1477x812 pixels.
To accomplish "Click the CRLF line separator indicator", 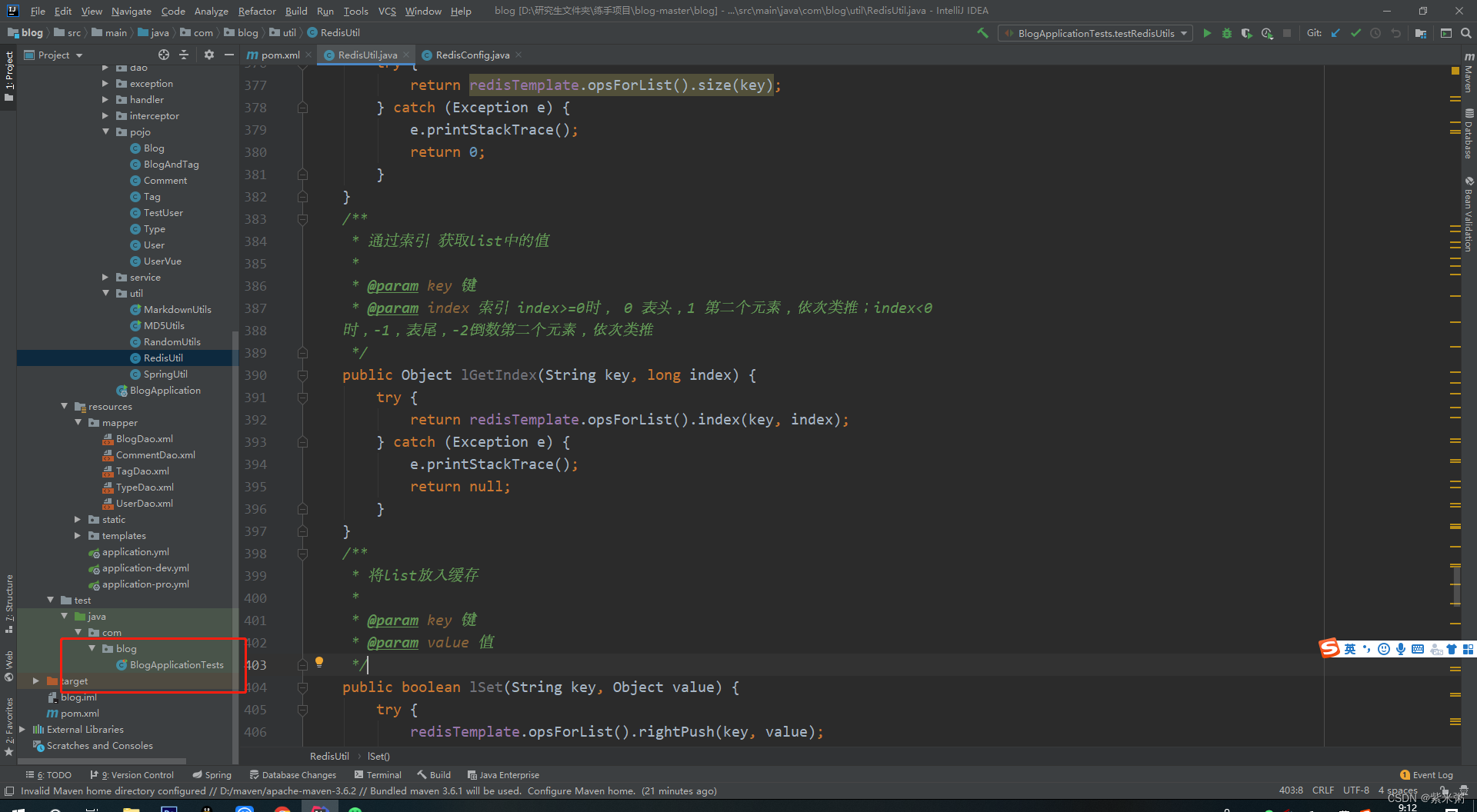I will (x=1323, y=790).
